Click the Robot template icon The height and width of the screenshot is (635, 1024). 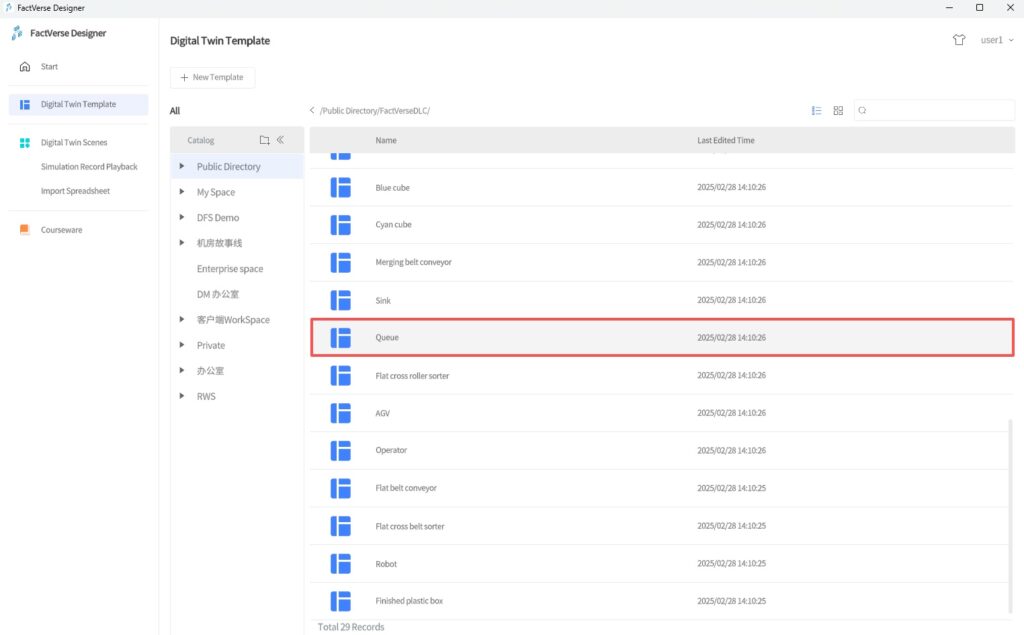tap(340, 564)
